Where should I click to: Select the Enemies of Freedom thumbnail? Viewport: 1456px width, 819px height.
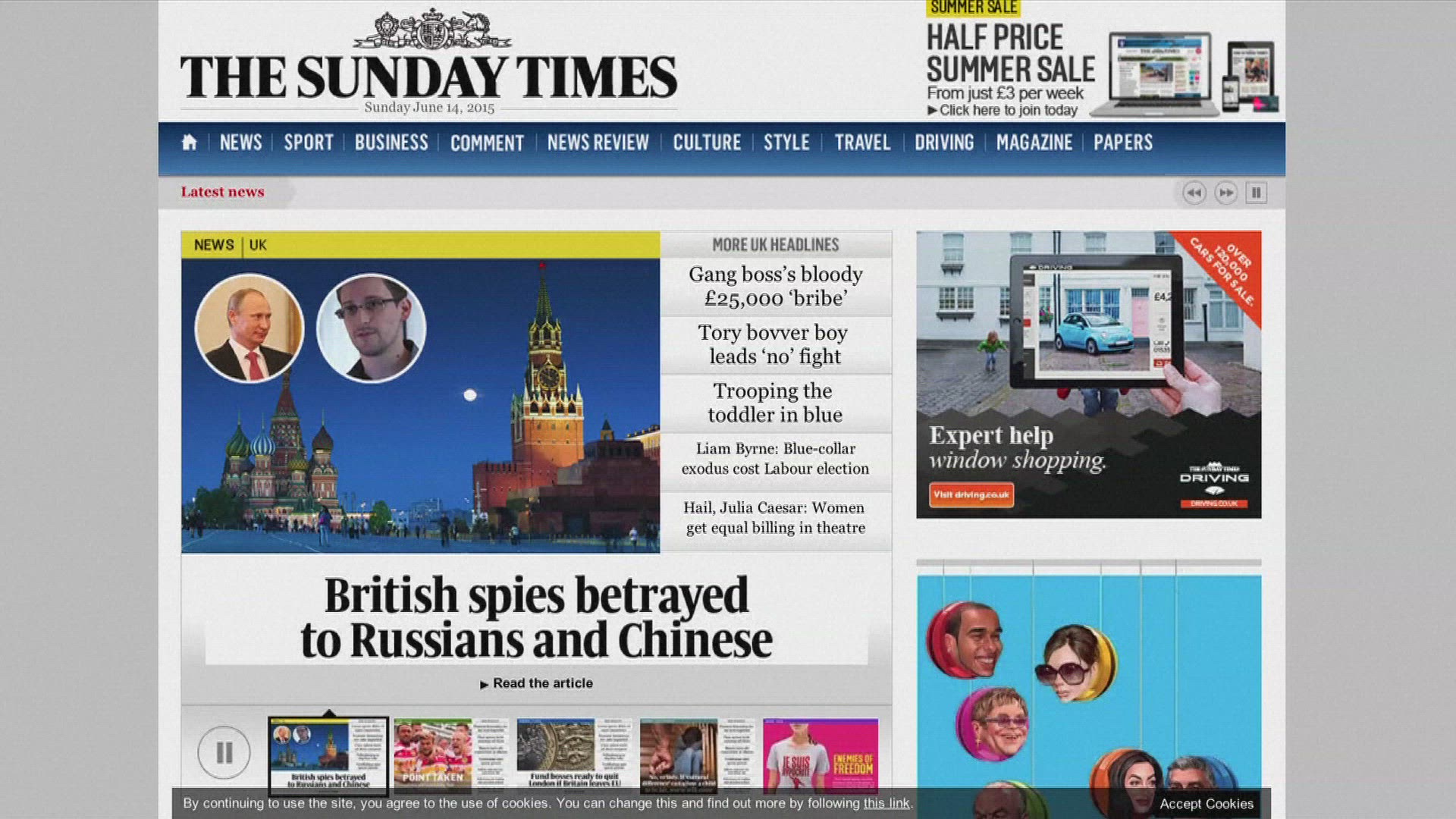tap(821, 754)
